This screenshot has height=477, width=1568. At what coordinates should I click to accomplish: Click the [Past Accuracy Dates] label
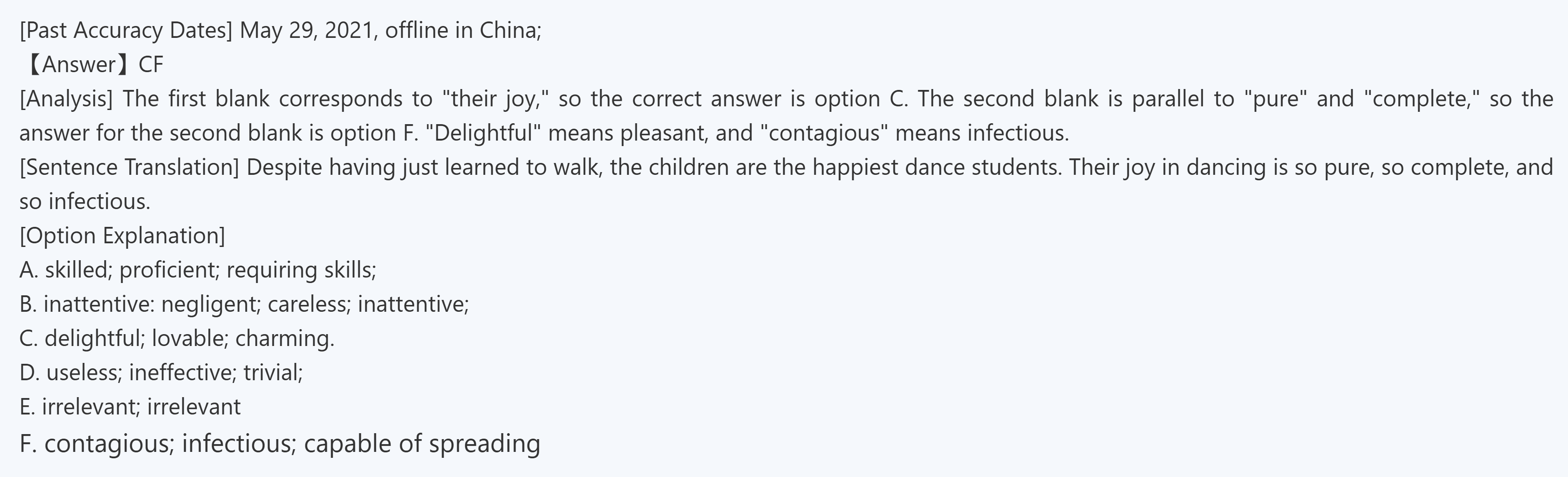[x=126, y=31]
